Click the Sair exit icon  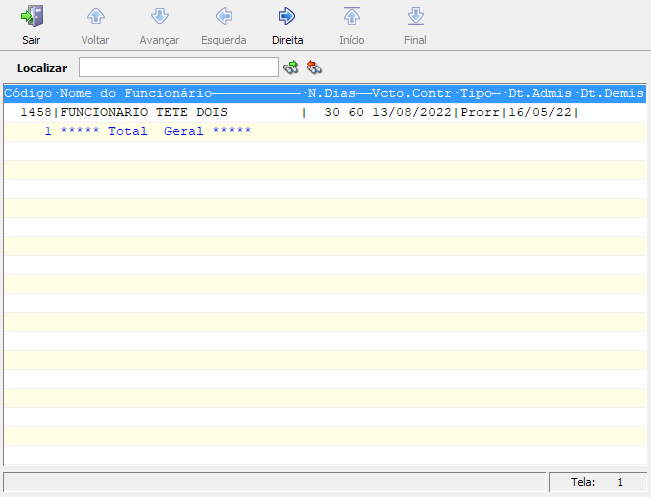click(31, 17)
